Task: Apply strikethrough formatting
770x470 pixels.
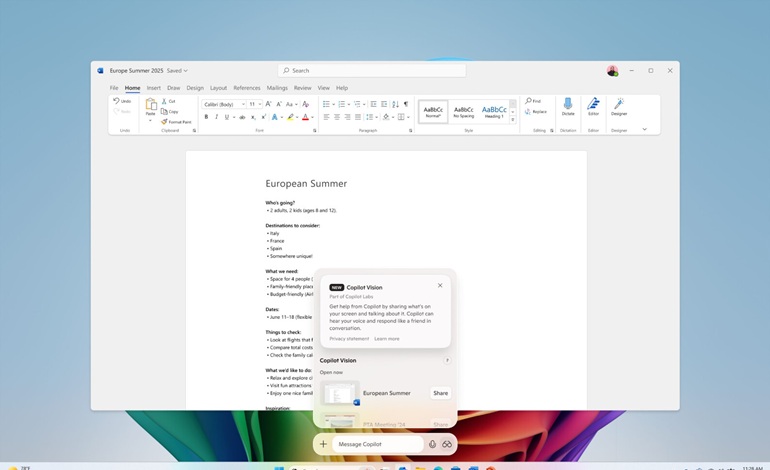Action: 242,117
